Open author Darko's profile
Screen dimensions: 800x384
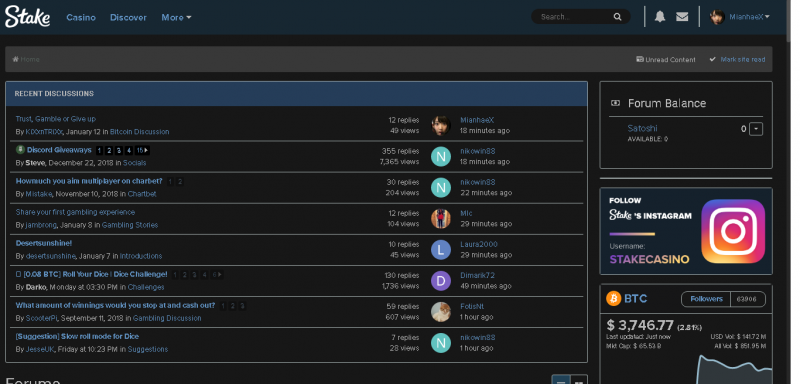[36, 287]
